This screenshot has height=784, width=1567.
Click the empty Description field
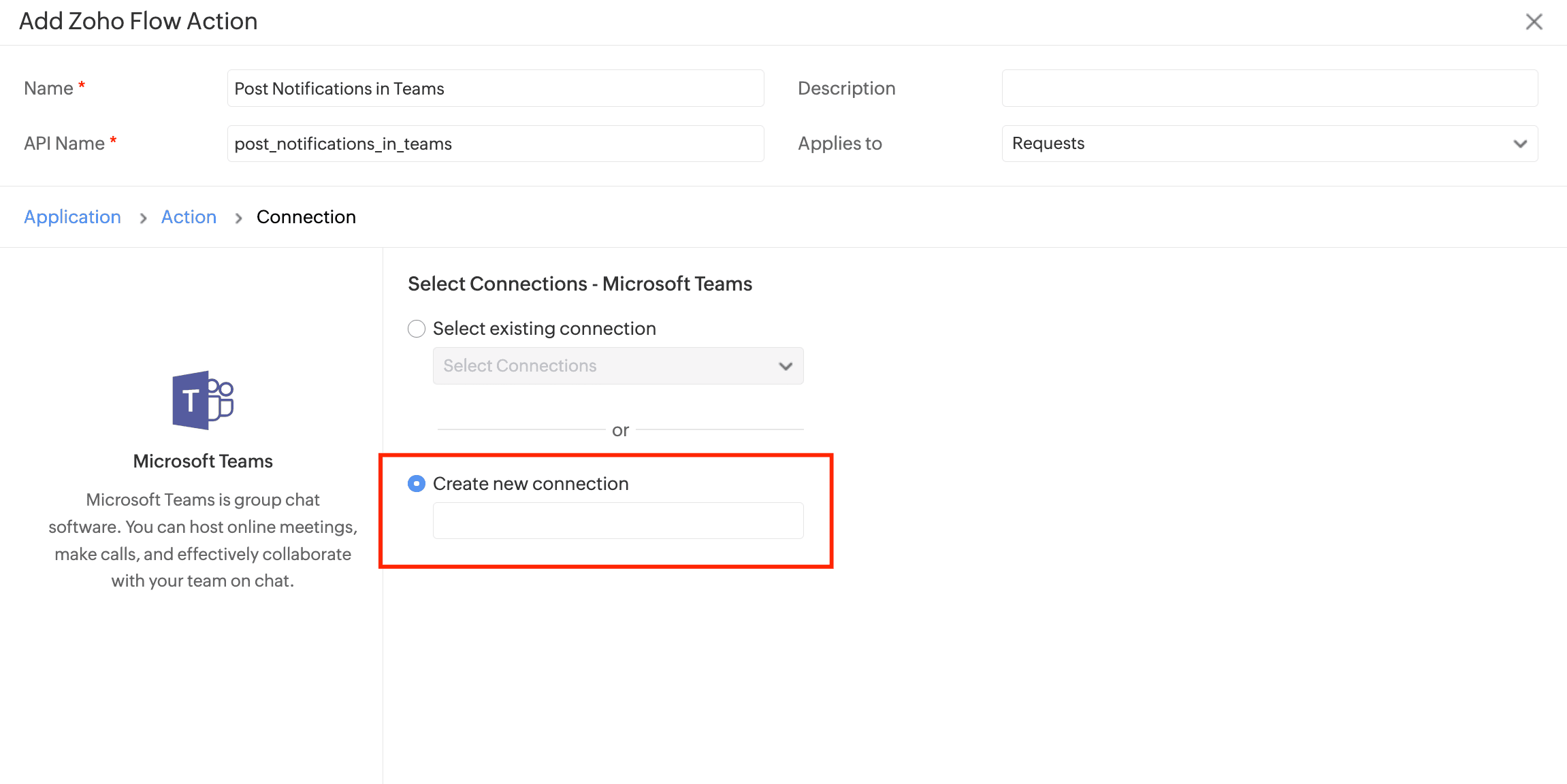click(1269, 88)
